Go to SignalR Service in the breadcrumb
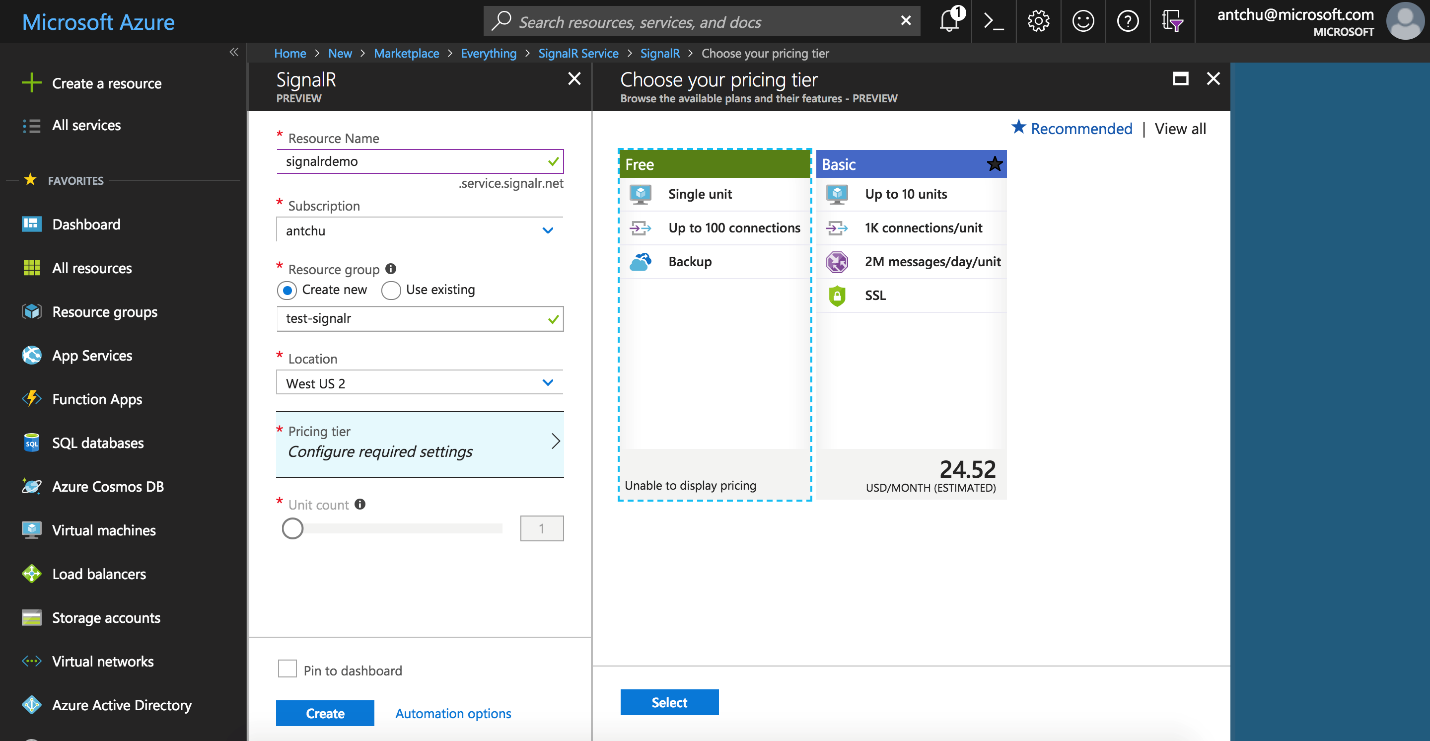Image resolution: width=1430 pixels, height=741 pixels. [579, 53]
